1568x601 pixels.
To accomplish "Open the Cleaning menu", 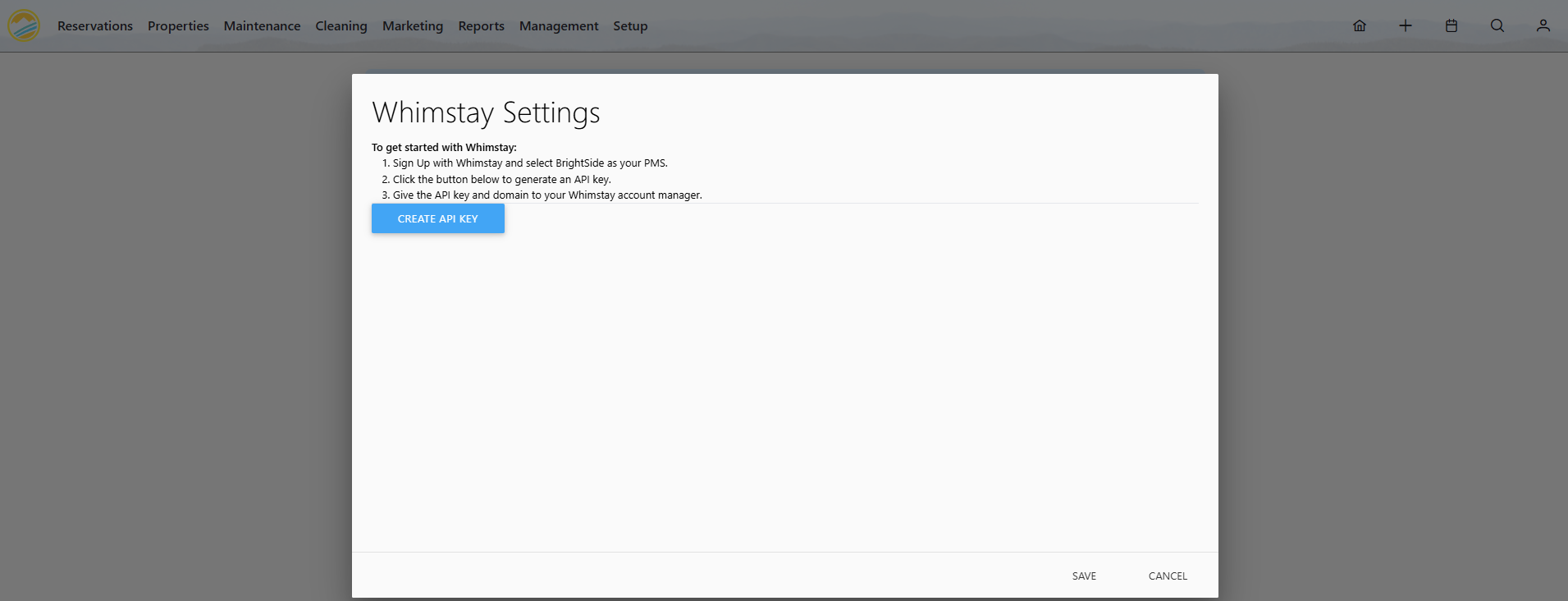I will (x=341, y=26).
